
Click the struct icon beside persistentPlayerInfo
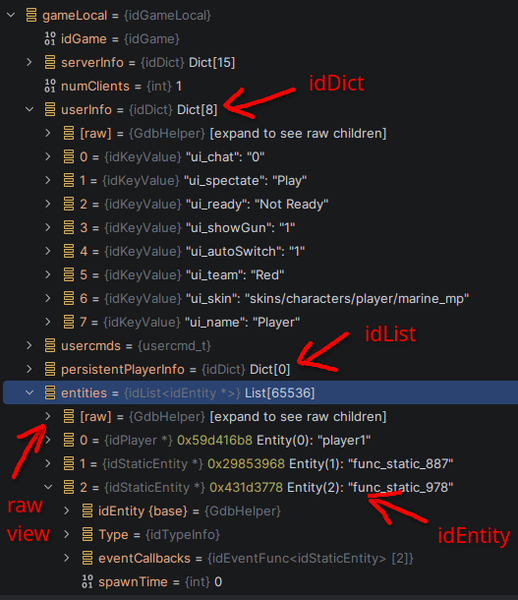coord(50,369)
